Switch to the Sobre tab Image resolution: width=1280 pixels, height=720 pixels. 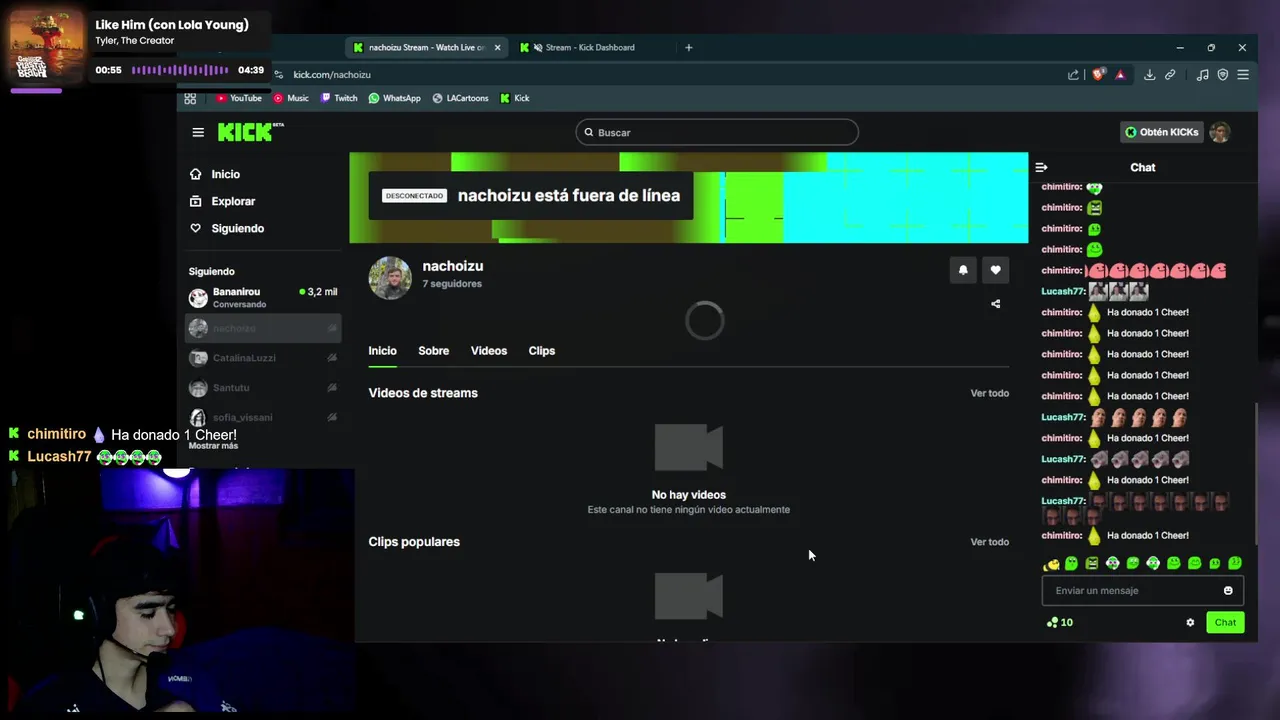433,351
